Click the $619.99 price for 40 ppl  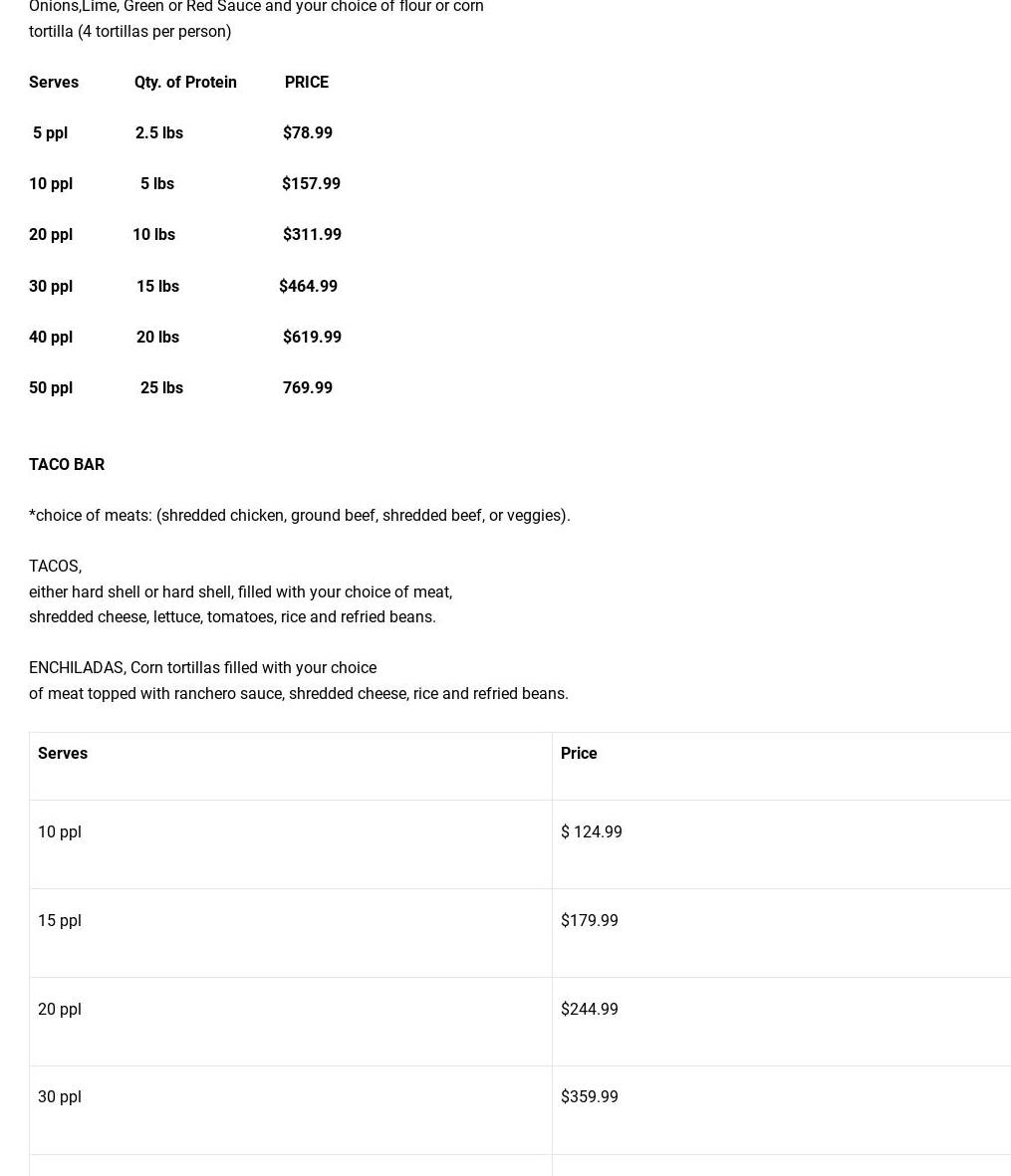(312, 337)
